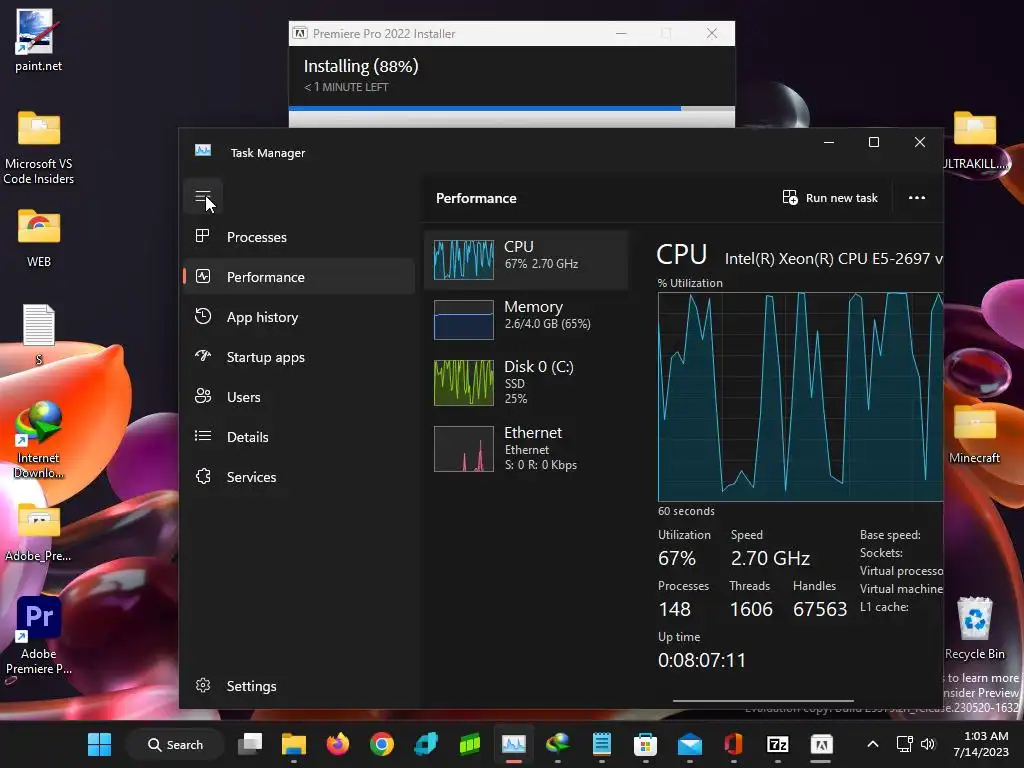1024x768 pixels.
Task: Click the Services puzzle icon
Action: pyautogui.click(x=203, y=476)
